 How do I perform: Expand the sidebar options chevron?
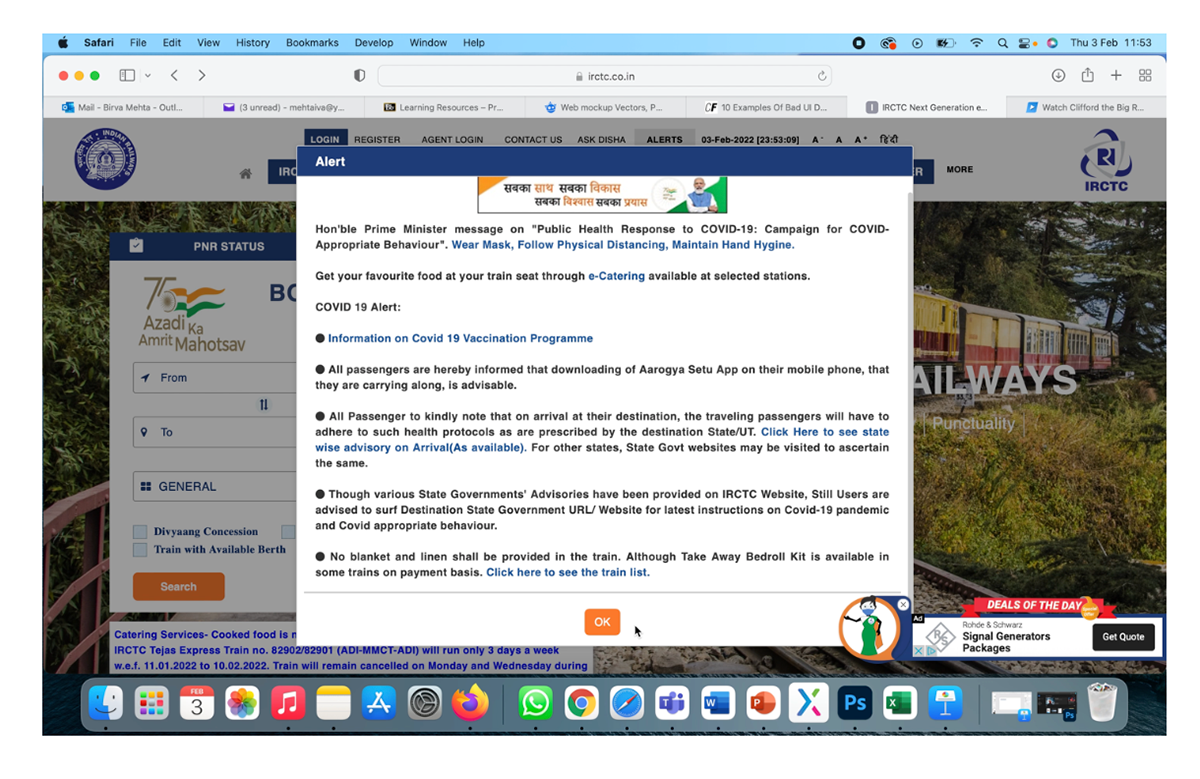click(148, 76)
